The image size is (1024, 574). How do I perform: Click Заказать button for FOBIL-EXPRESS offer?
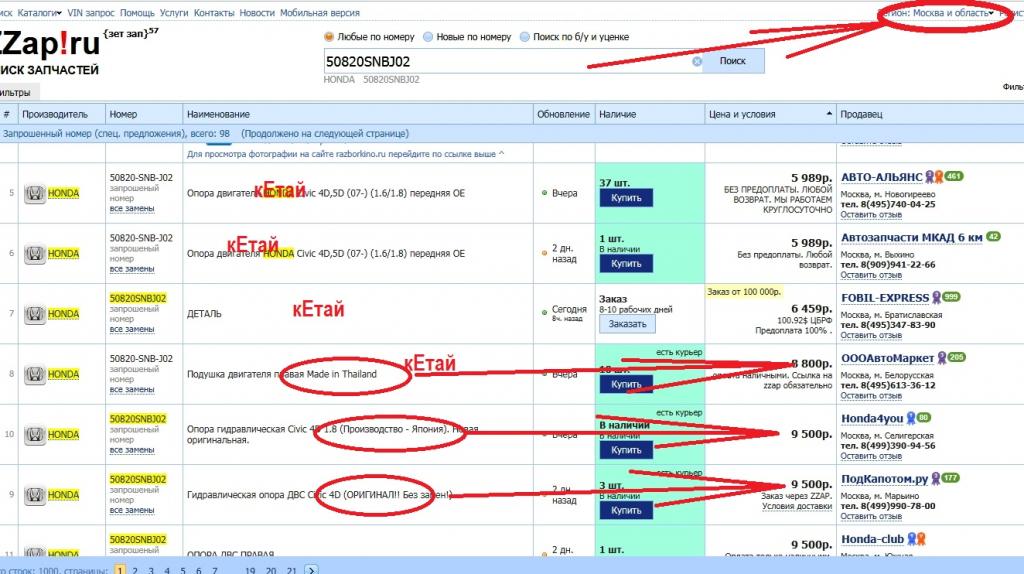pos(627,324)
